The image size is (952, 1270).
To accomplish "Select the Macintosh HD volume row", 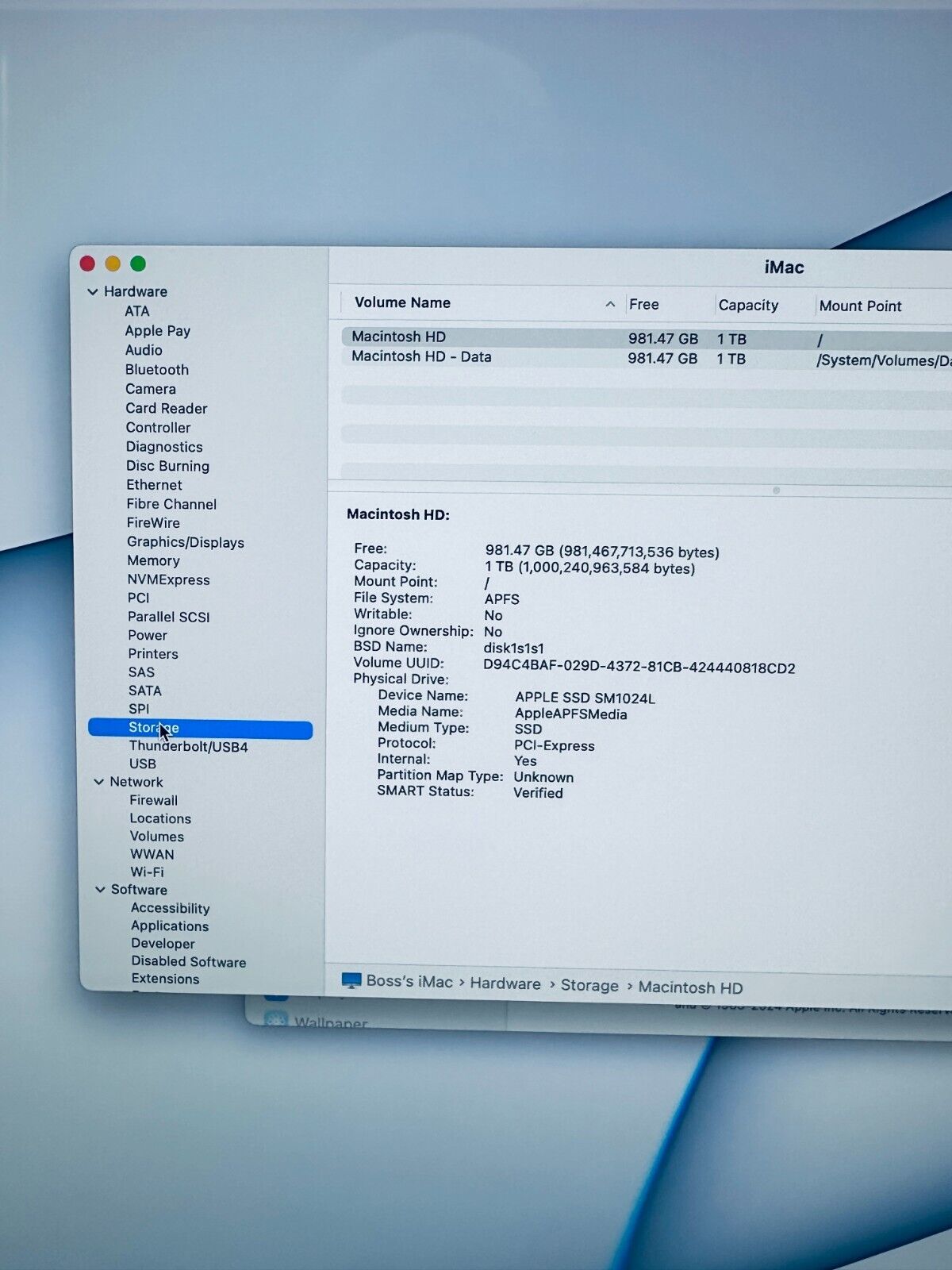I will pyautogui.click(x=399, y=337).
